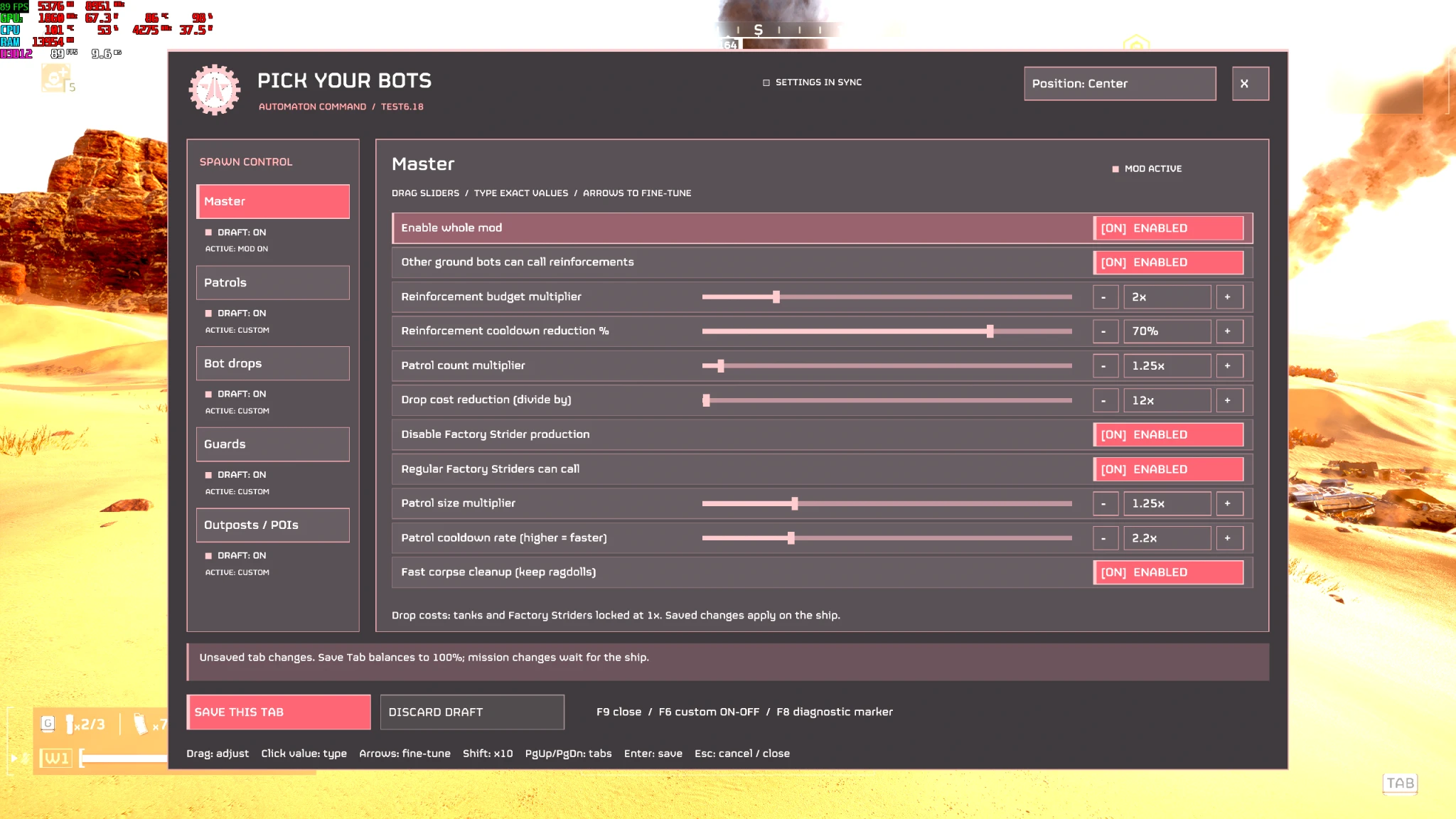Toggle Other ground bots call reinforcements
Image resolution: width=1456 pixels, height=819 pixels.
1168,262
